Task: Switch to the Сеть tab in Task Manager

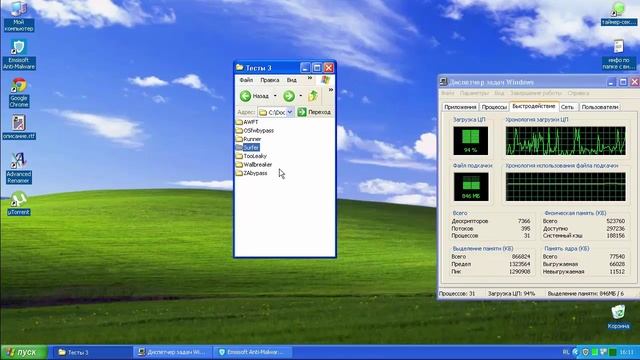Action: pyautogui.click(x=567, y=107)
